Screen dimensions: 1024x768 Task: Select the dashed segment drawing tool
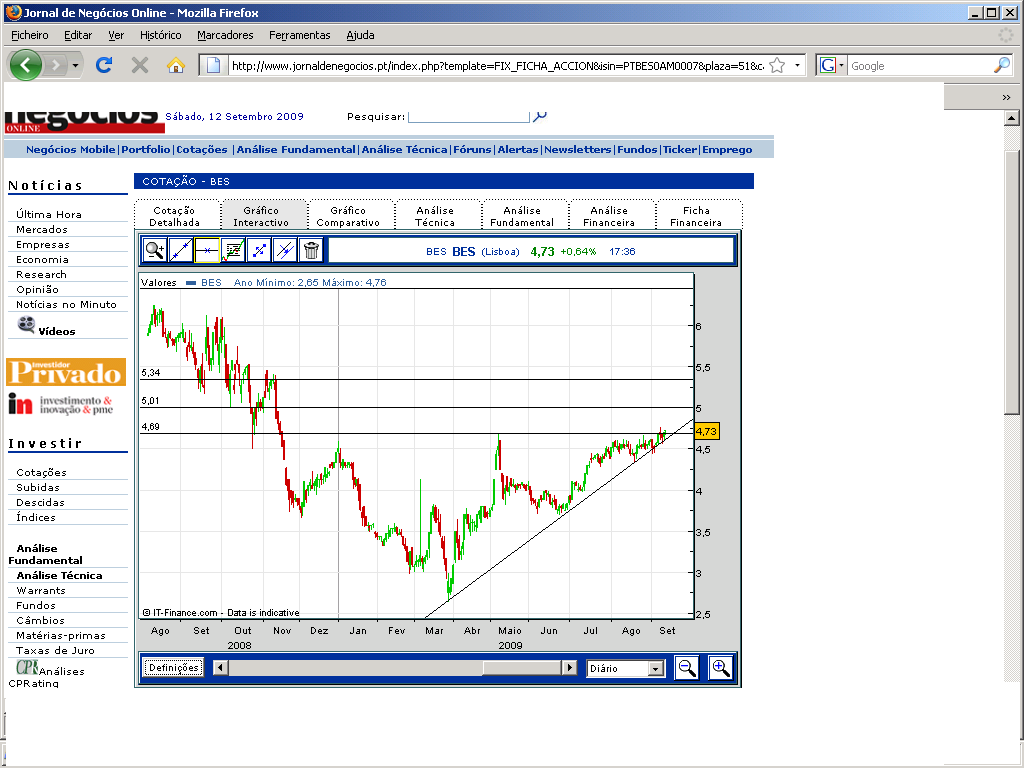pos(259,250)
